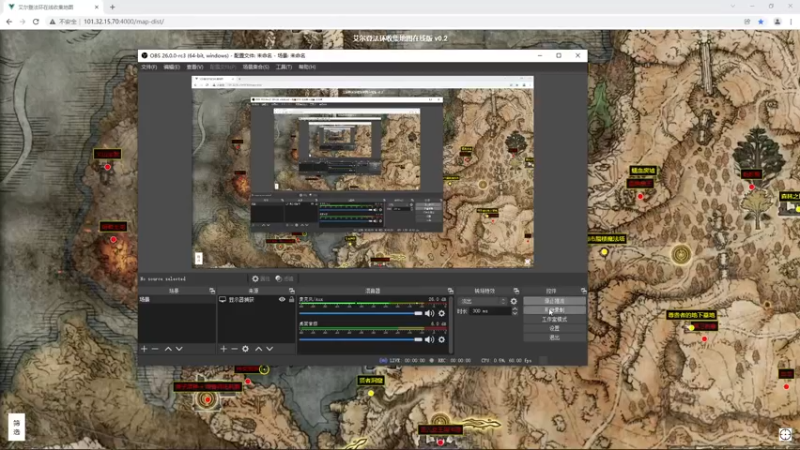Reload the Chrome page

click(36, 21)
